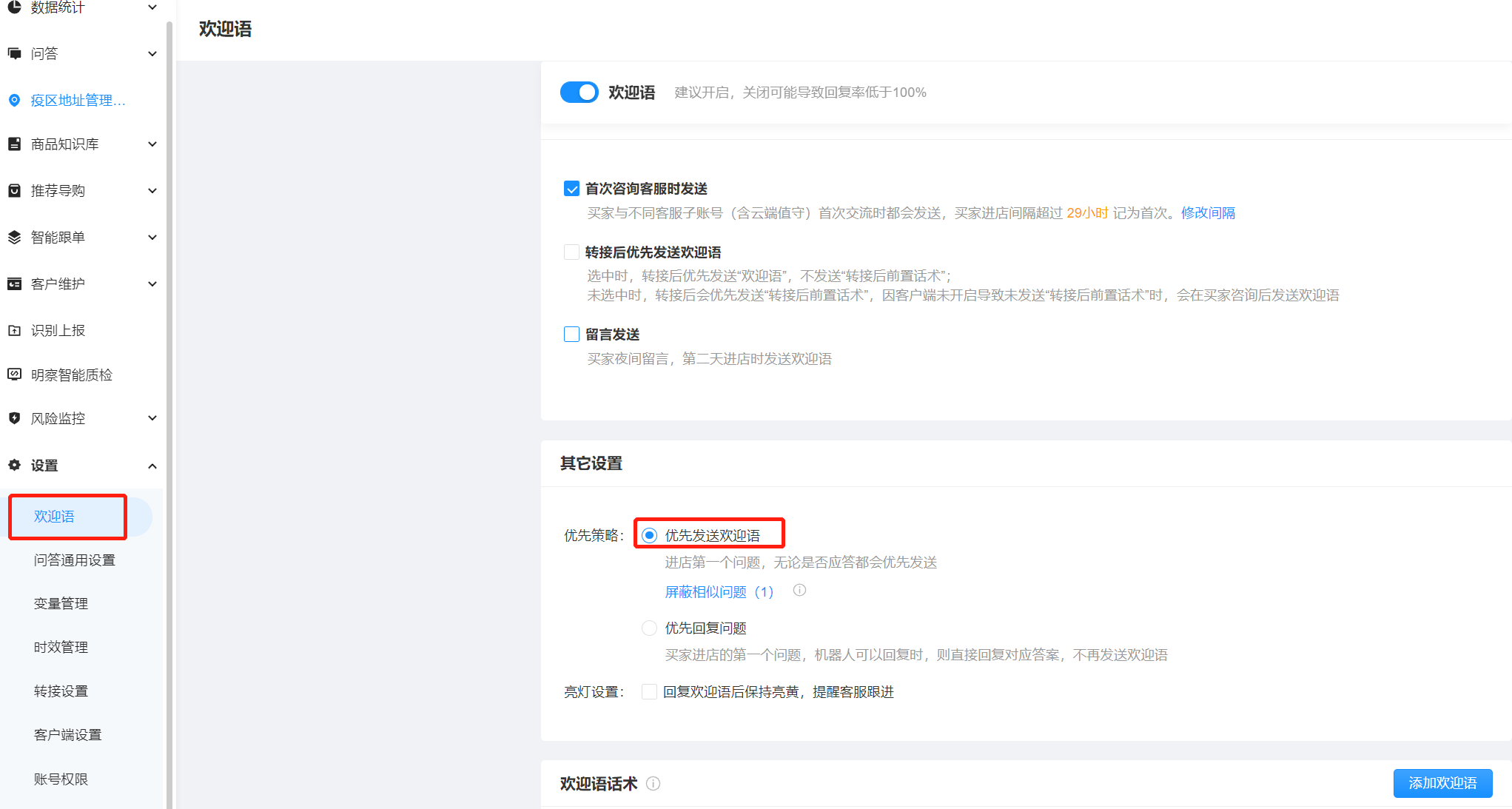Click the 其它设置 section heading
This screenshot has width=1512, height=809.
591,463
